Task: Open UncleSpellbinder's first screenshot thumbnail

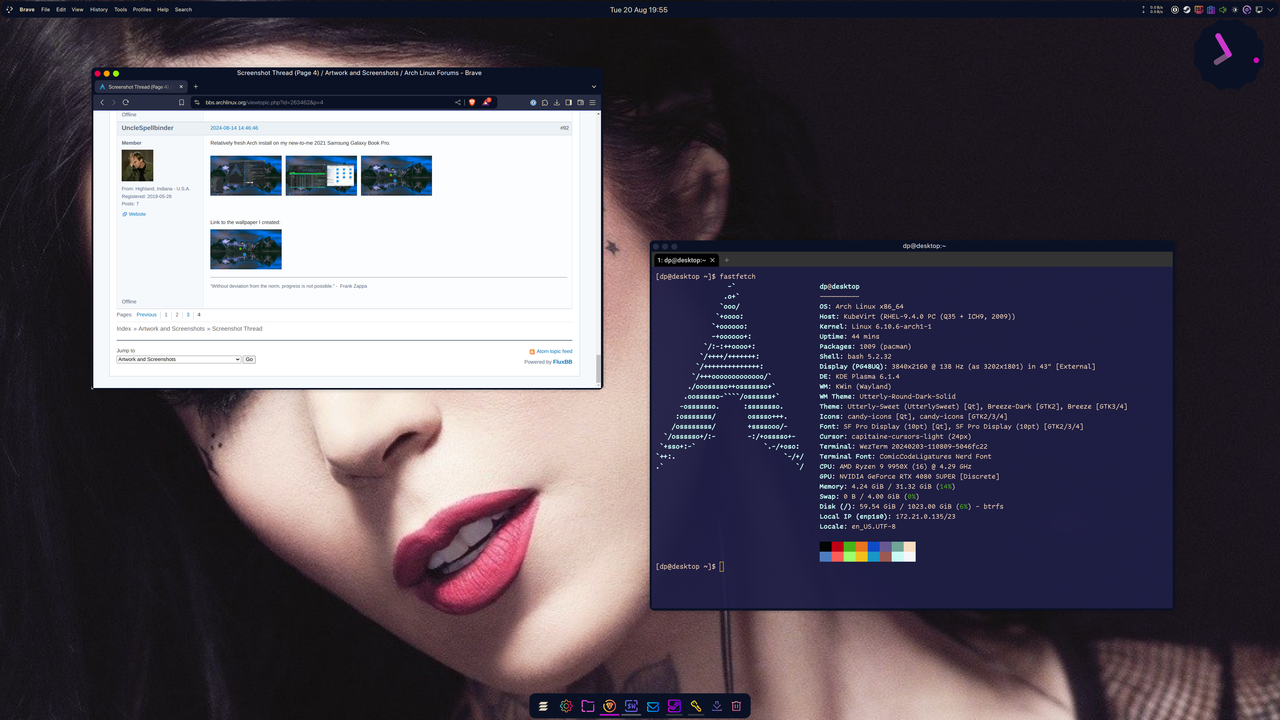Action: pyautogui.click(x=246, y=175)
